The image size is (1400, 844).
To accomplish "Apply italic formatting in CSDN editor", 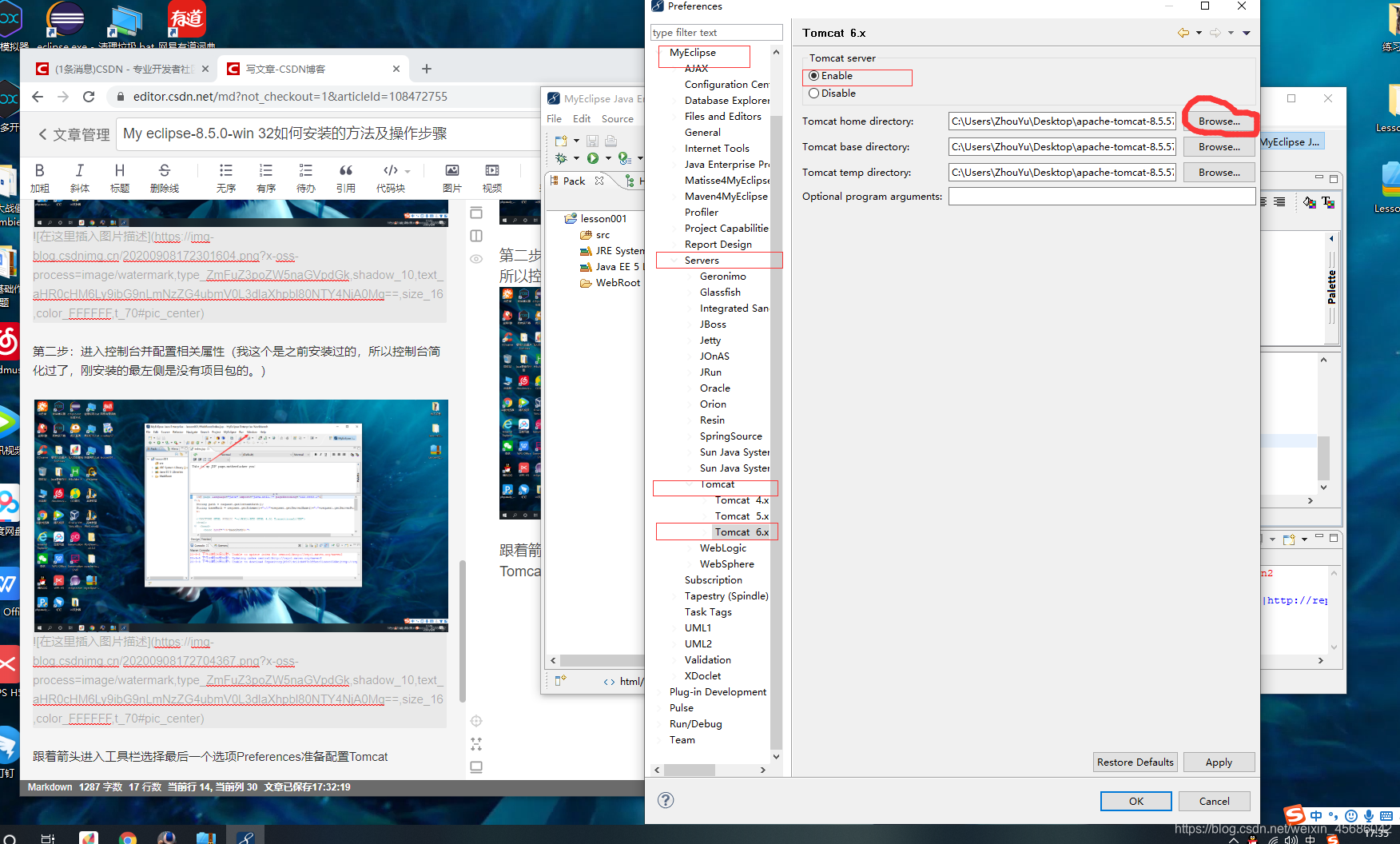I will pos(79,177).
